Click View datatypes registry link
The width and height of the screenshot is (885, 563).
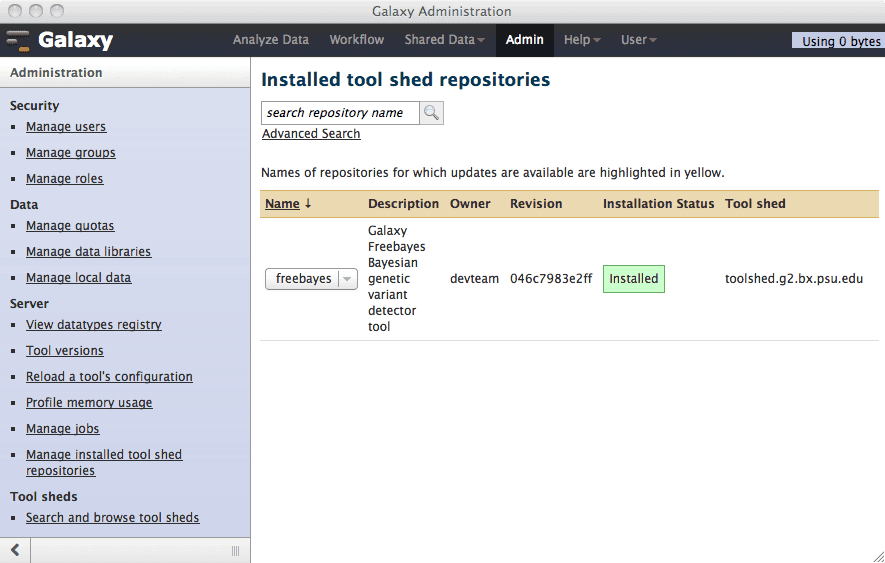pos(93,325)
